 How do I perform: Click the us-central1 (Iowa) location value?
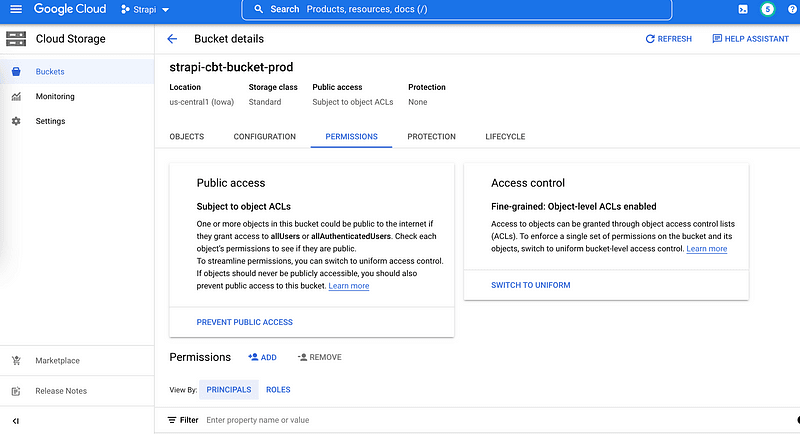click(202, 102)
